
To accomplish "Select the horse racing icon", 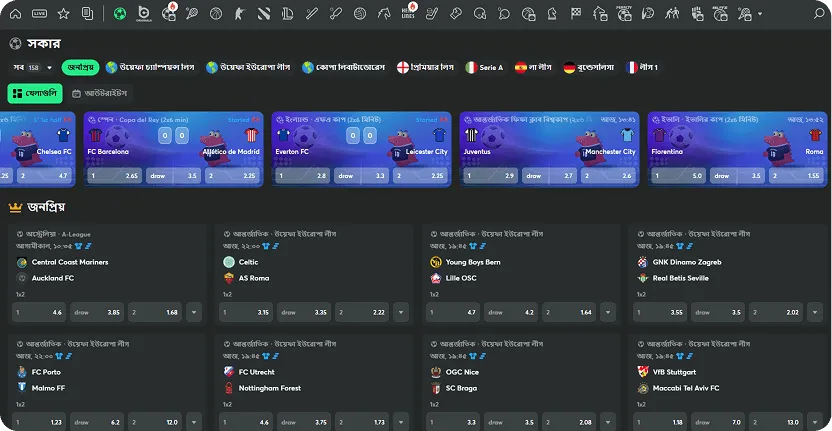I will click(384, 14).
